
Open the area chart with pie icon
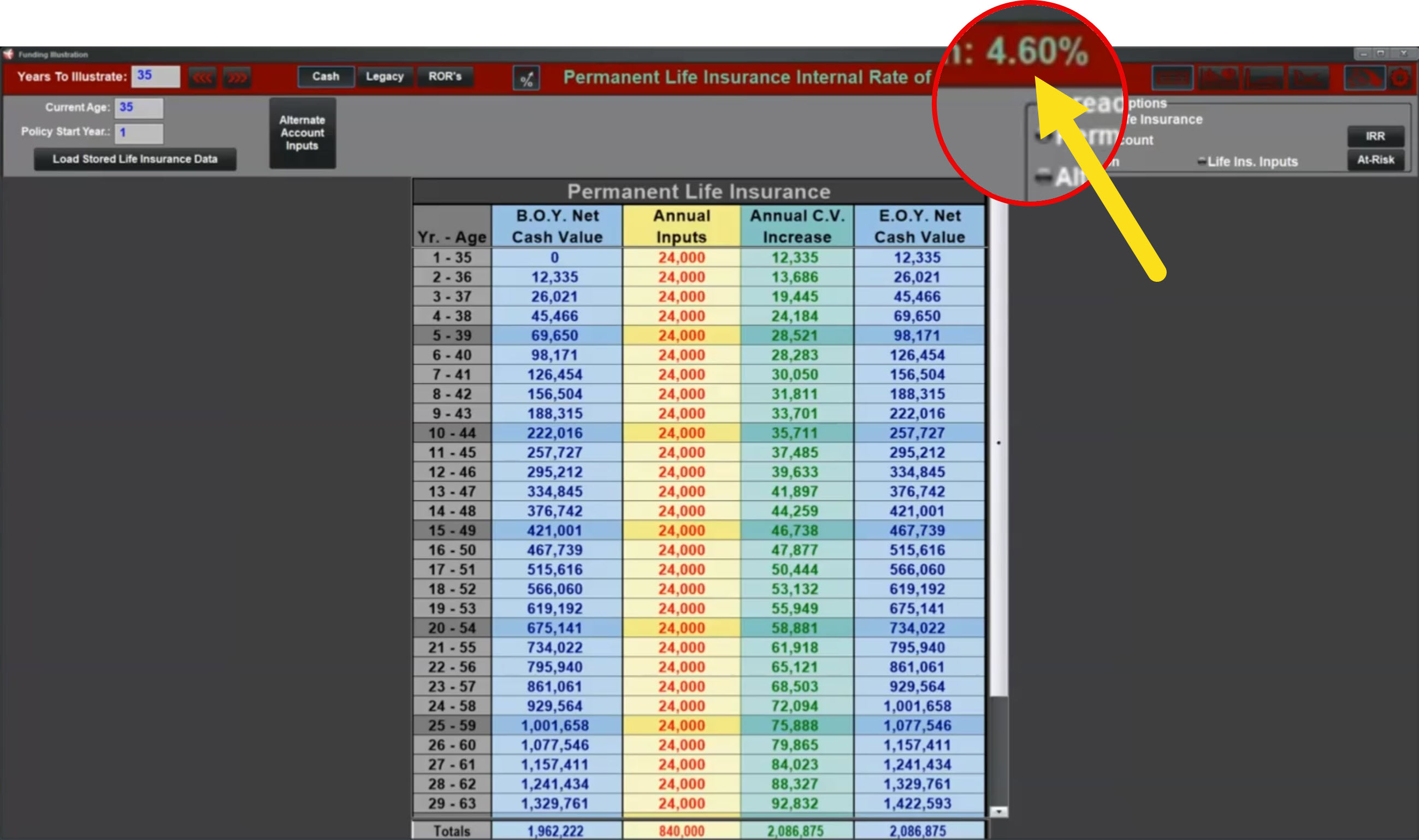pyautogui.click(x=1218, y=79)
